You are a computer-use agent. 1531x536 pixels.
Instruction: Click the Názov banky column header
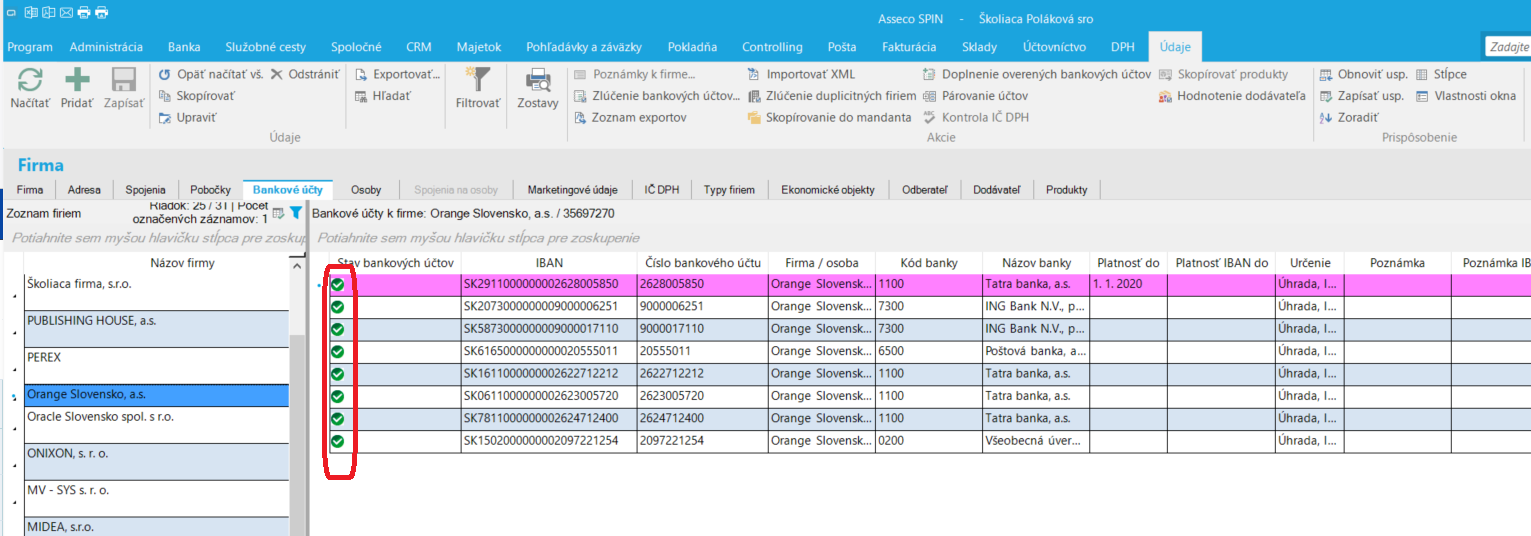click(x=1036, y=263)
